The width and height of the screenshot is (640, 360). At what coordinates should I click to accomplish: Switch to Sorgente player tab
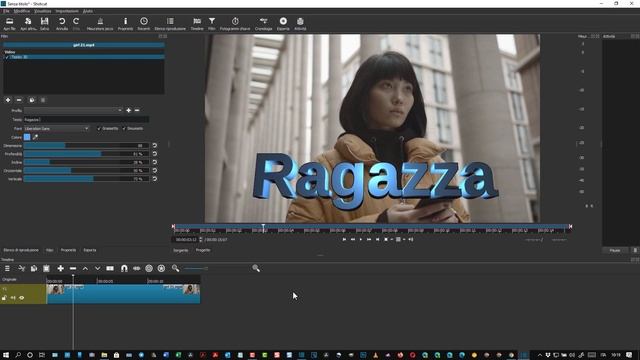(x=181, y=250)
